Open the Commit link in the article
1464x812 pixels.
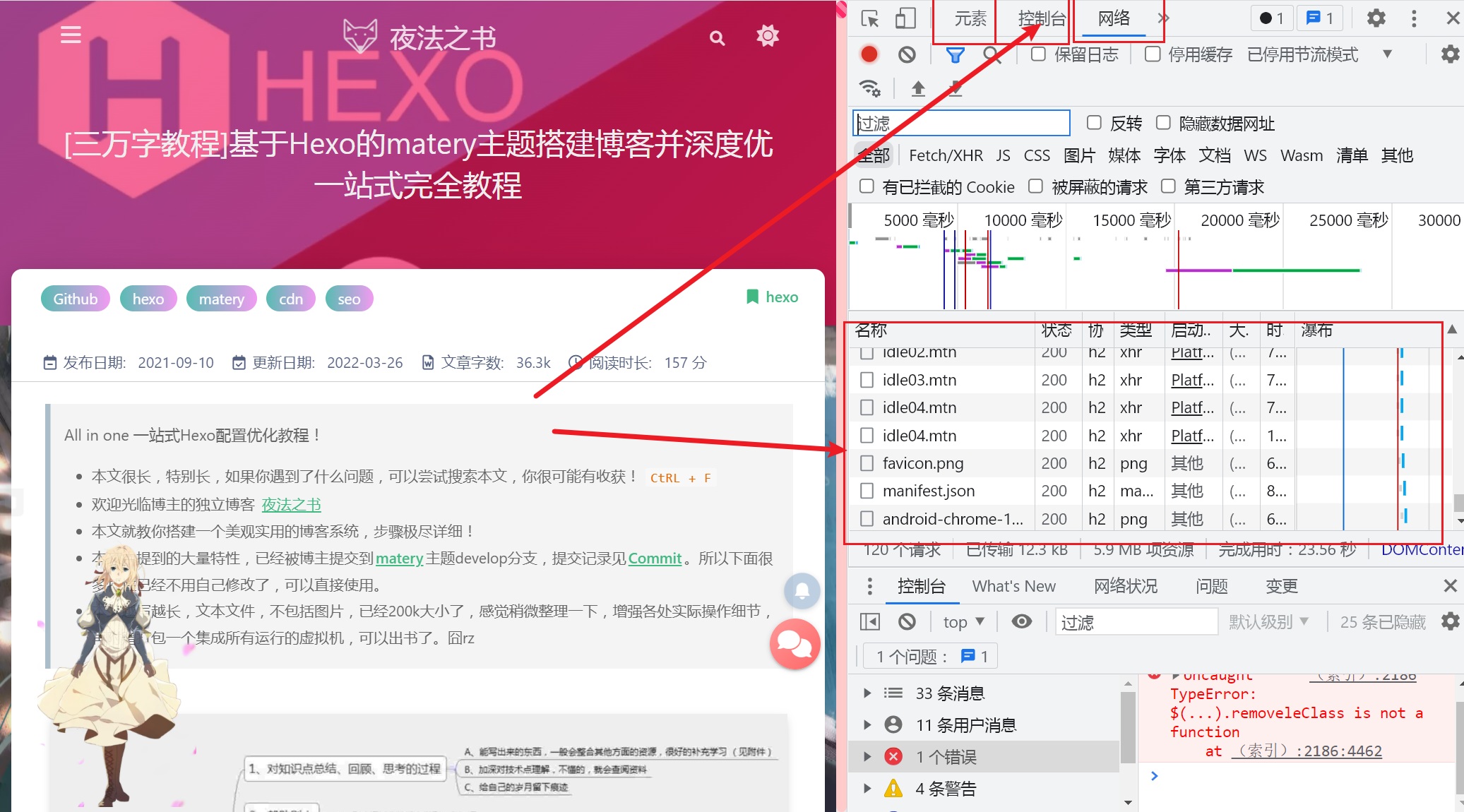654,558
